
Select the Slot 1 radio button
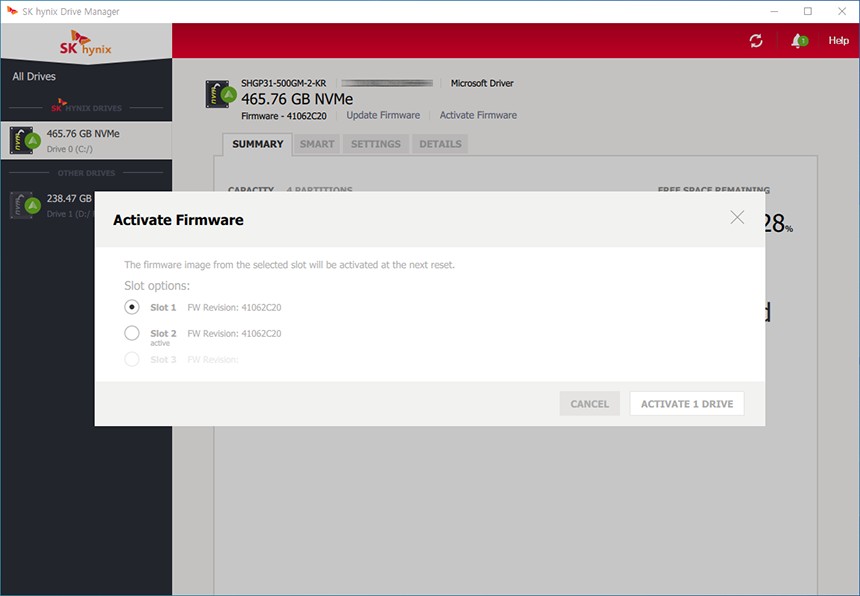132,307
